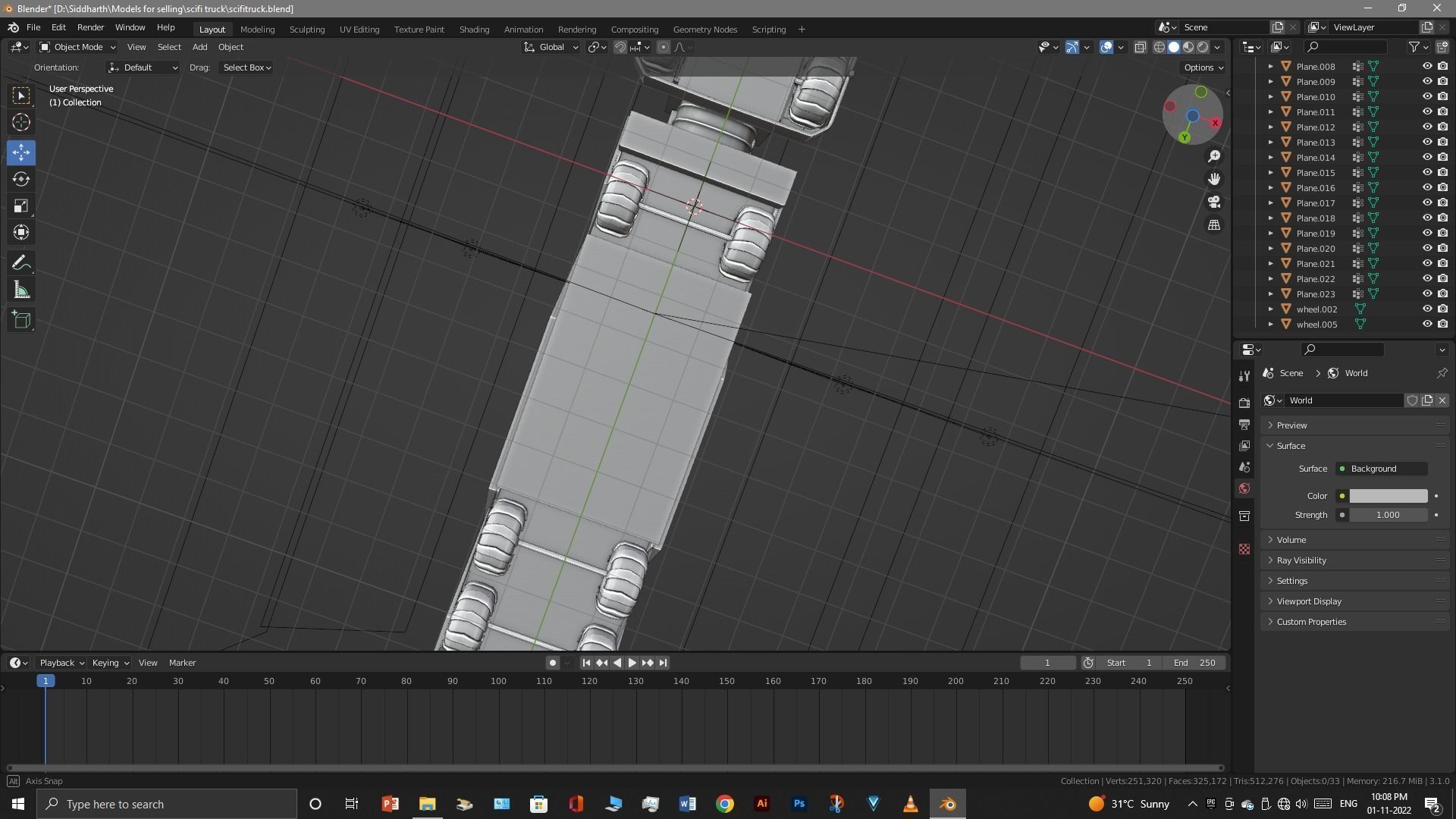The width and height of the screenshot is (1456, 819).
Task: Switch to the Sculpting workspace tab
Action: click(306, 30)
